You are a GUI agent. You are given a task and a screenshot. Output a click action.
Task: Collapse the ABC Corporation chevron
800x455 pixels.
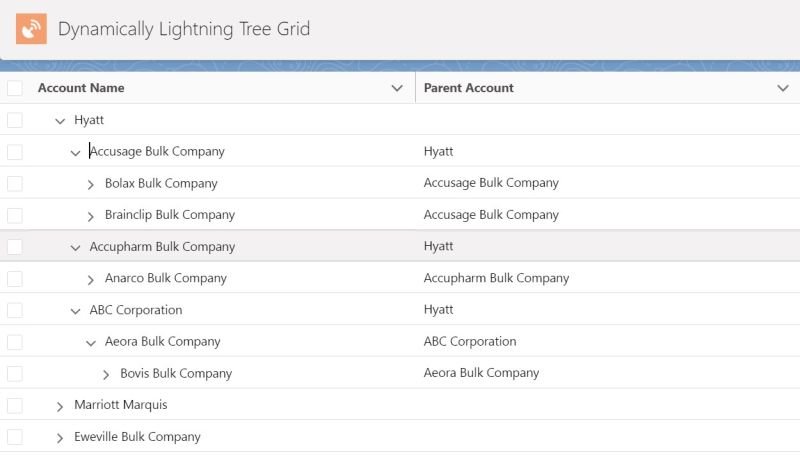tap(75, 311)
